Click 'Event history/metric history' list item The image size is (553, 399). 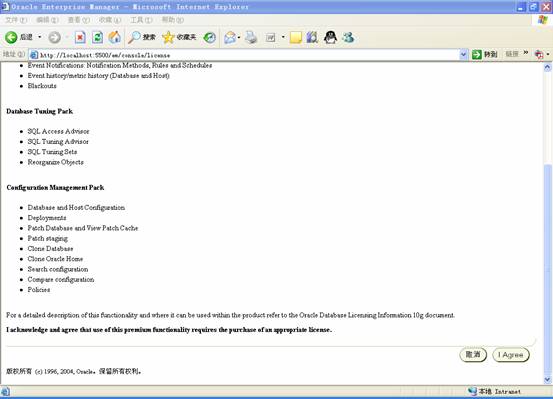[x=98, y=75]
